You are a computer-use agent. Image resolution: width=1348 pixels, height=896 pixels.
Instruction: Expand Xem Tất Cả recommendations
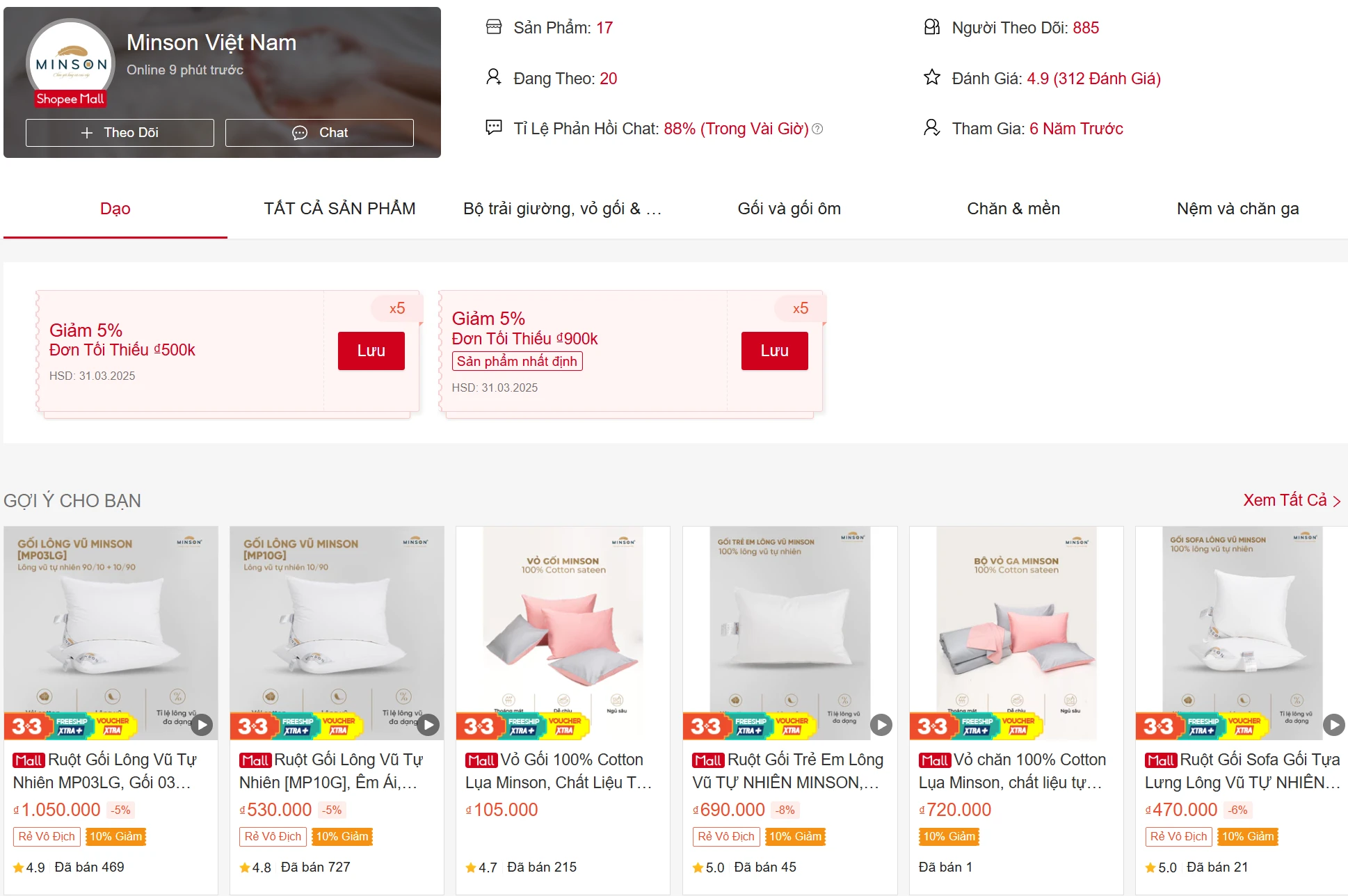click(x=1291, y=500)
